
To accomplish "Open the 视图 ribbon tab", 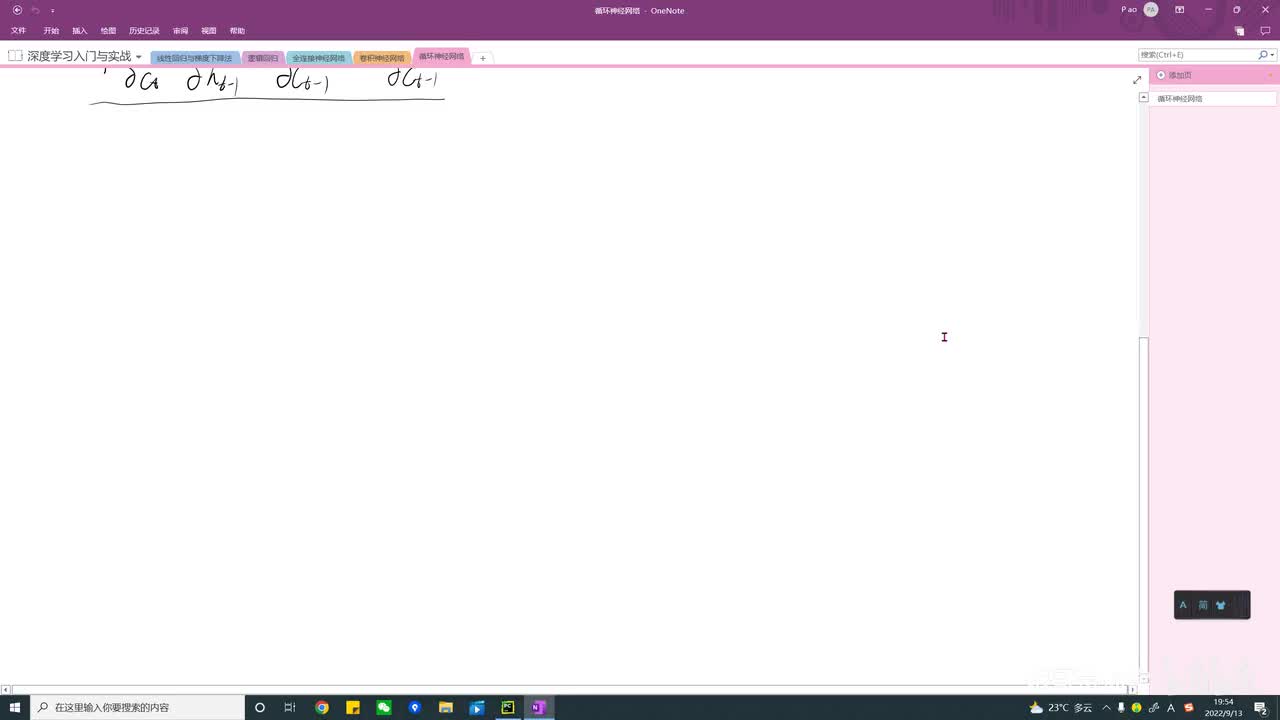I will click(209, 31).
